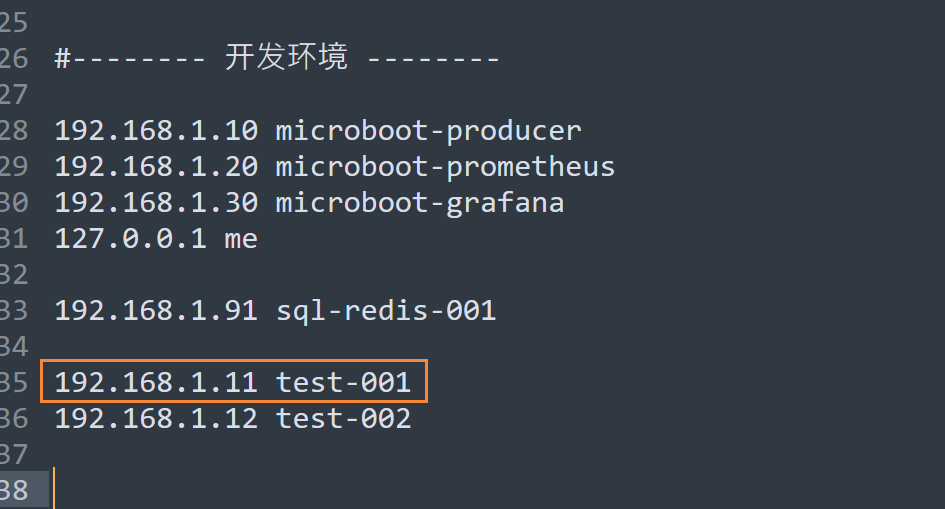The height and width of the screenshot is (509, 945).
Task: Click on test-002 hostname
Action: (x=343, y=418)
